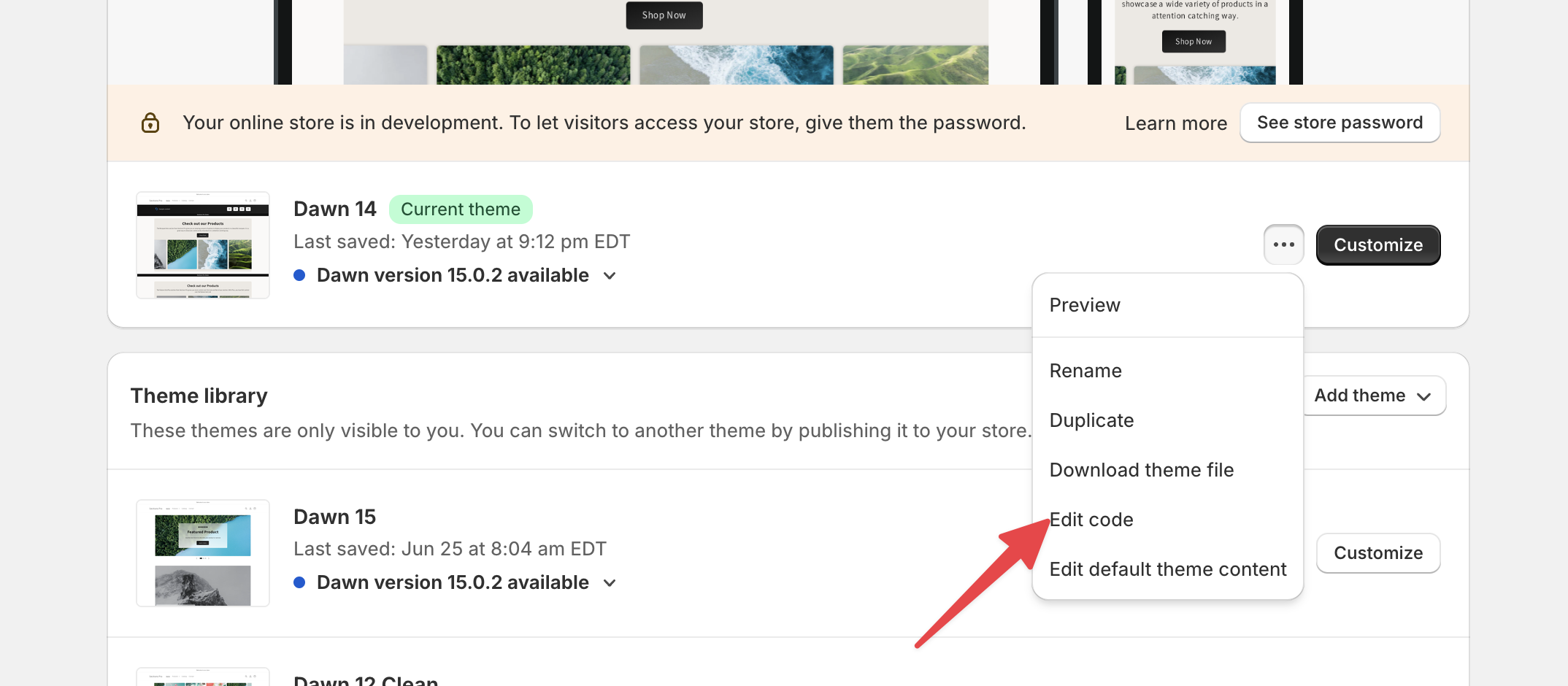Open Edit code from the menu
The image size is (1568, 686).
point(1092,520)
